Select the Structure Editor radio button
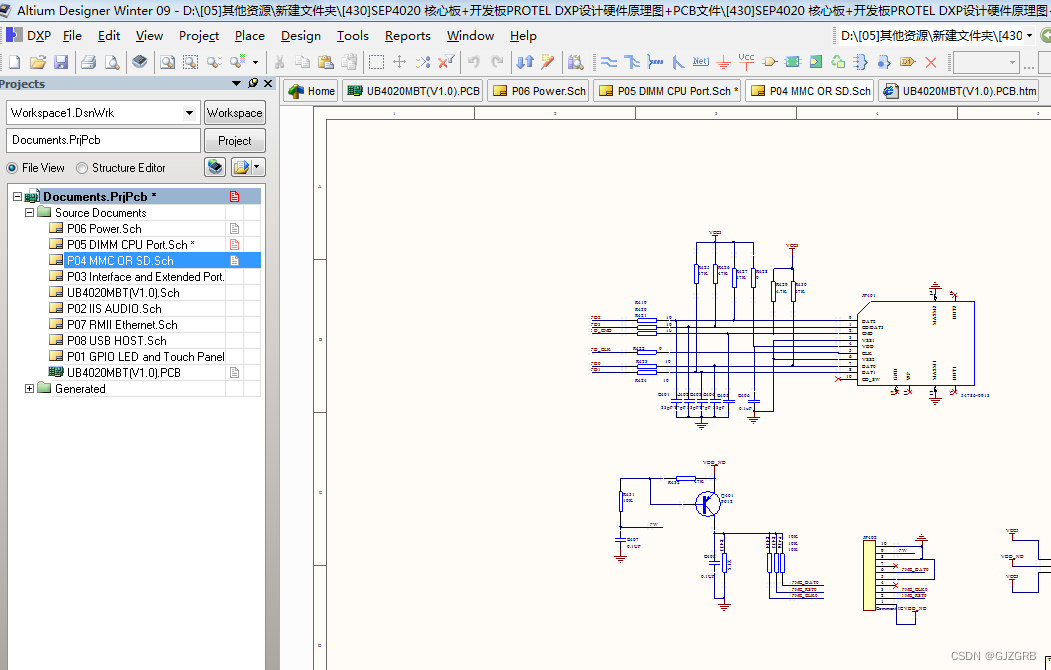 click(83, 168)
